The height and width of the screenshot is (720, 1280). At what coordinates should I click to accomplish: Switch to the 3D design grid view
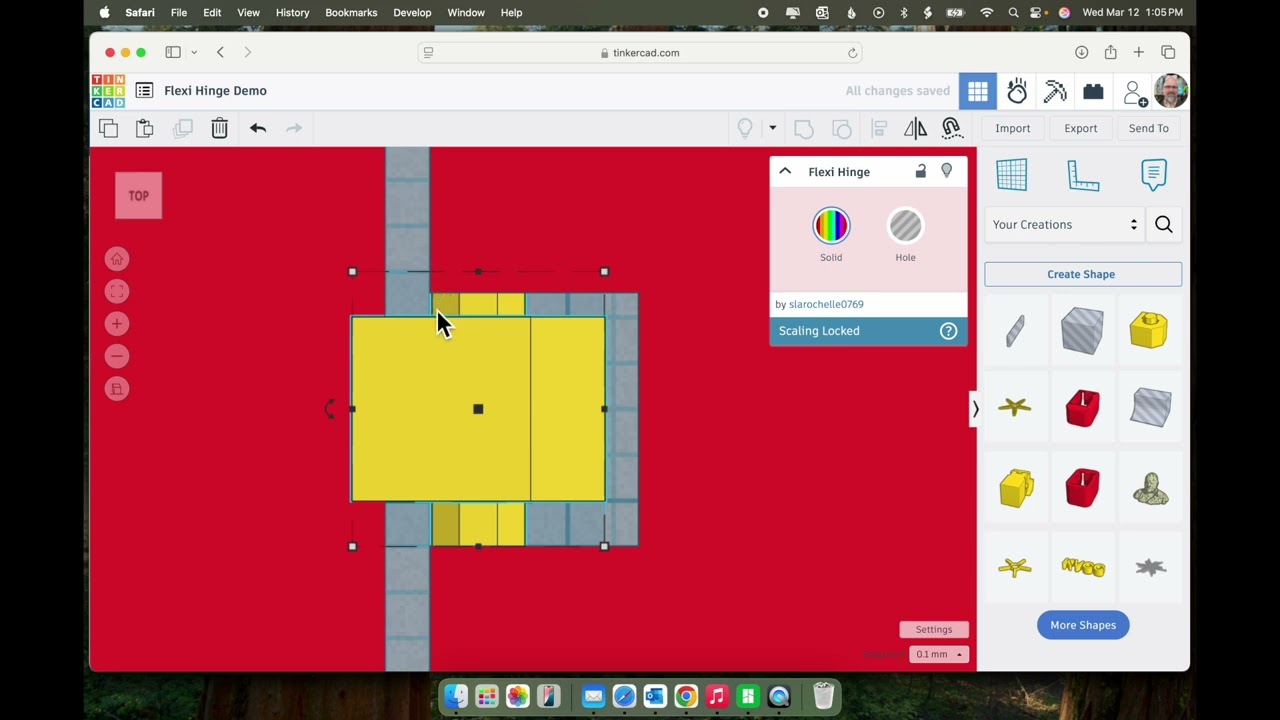pyautogui.click(x=978, y=91)
